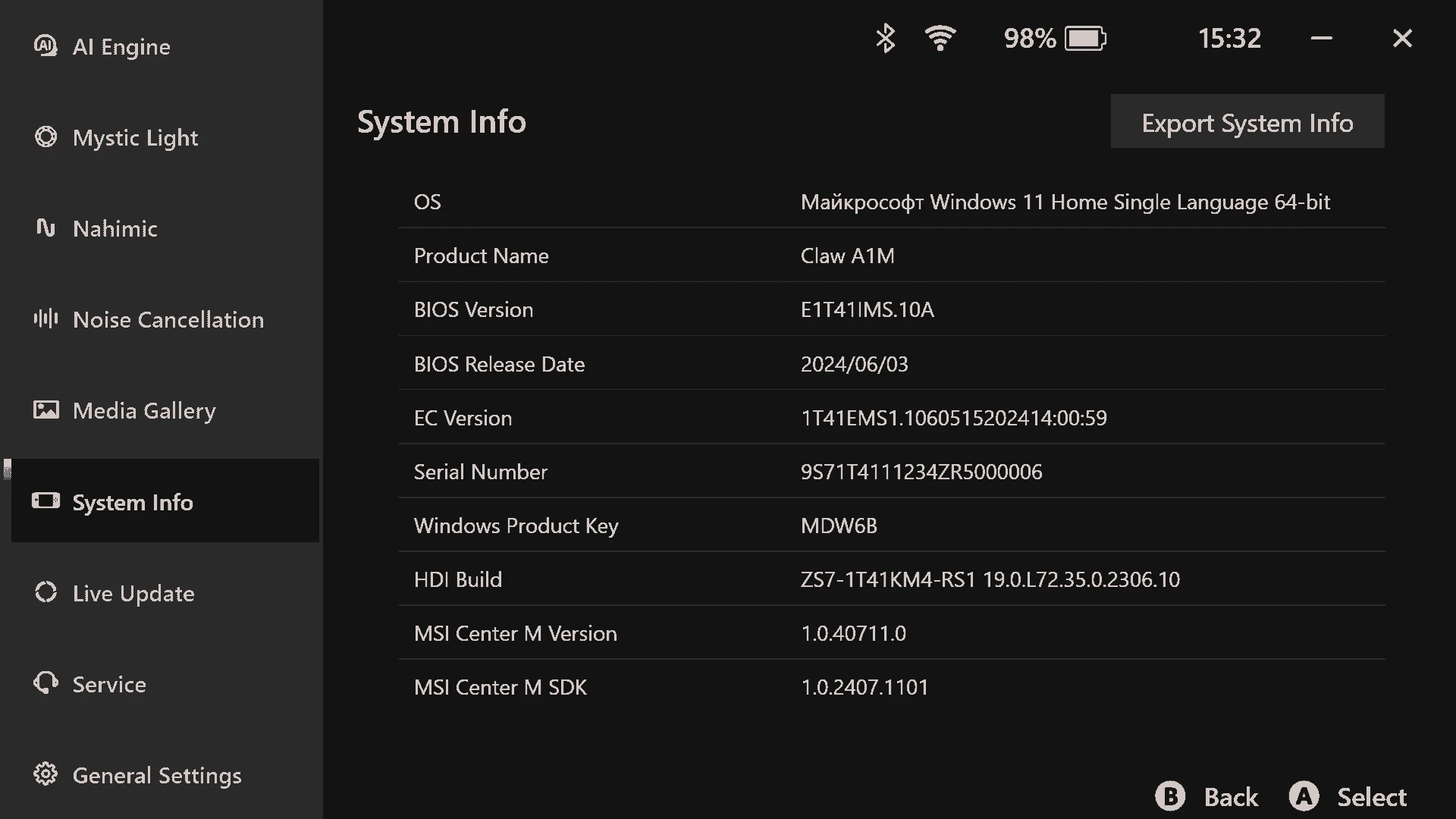Click the E1T41IMS.10A value
This screenshot has width=1456, height=819.
[x=868, y=309]
